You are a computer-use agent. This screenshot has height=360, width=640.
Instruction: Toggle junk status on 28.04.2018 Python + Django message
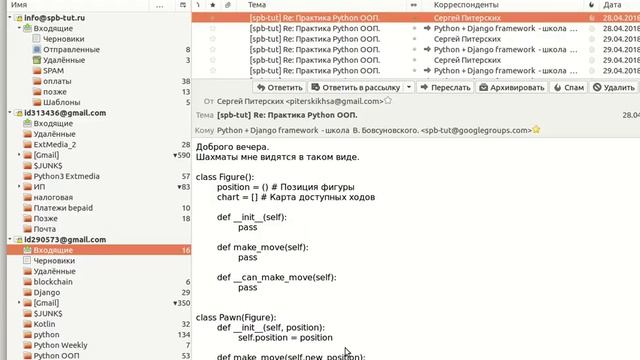pos(592,29)
